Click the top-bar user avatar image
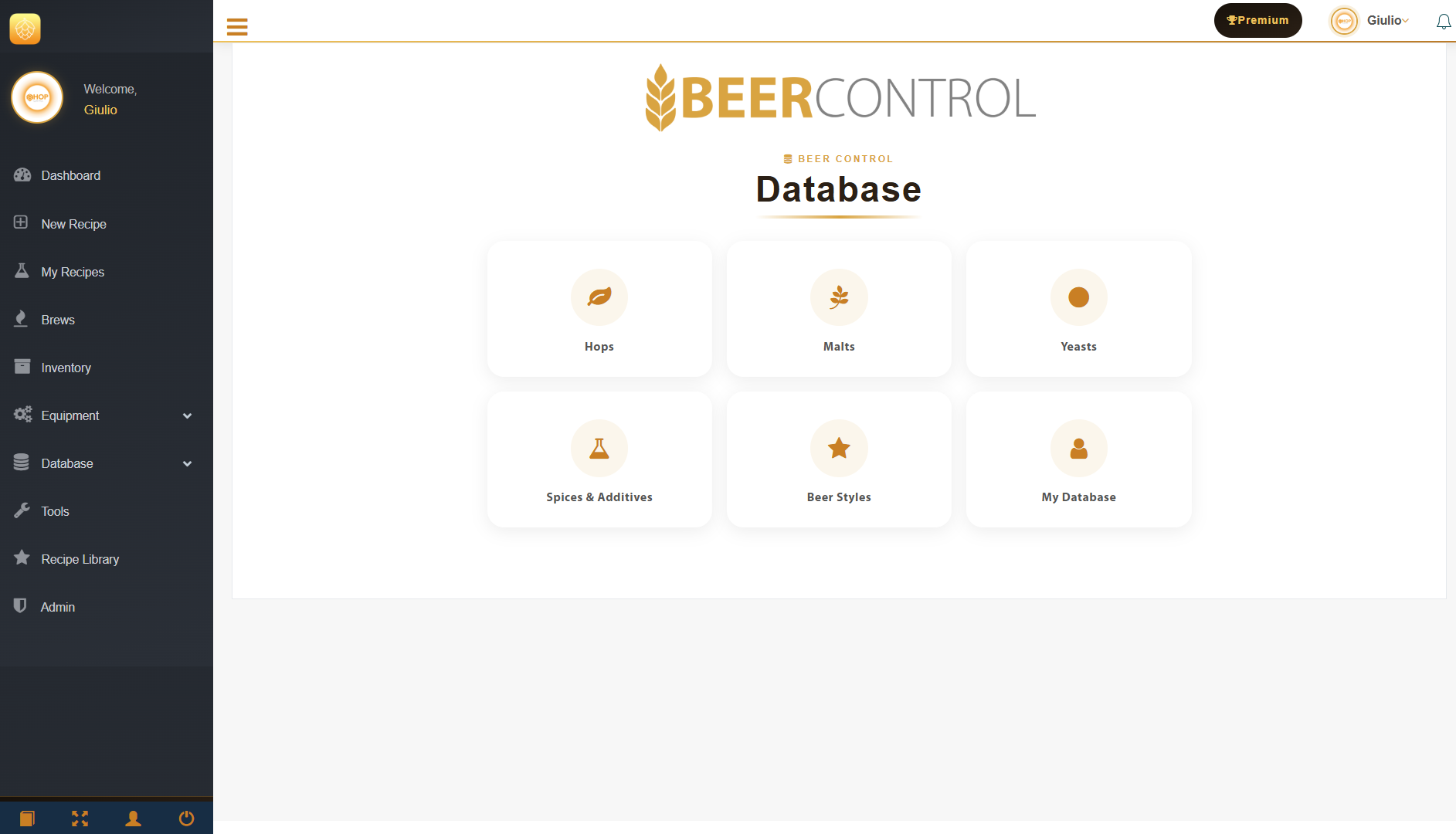This screenshot has height=834, width=1456. point(1344,21)
